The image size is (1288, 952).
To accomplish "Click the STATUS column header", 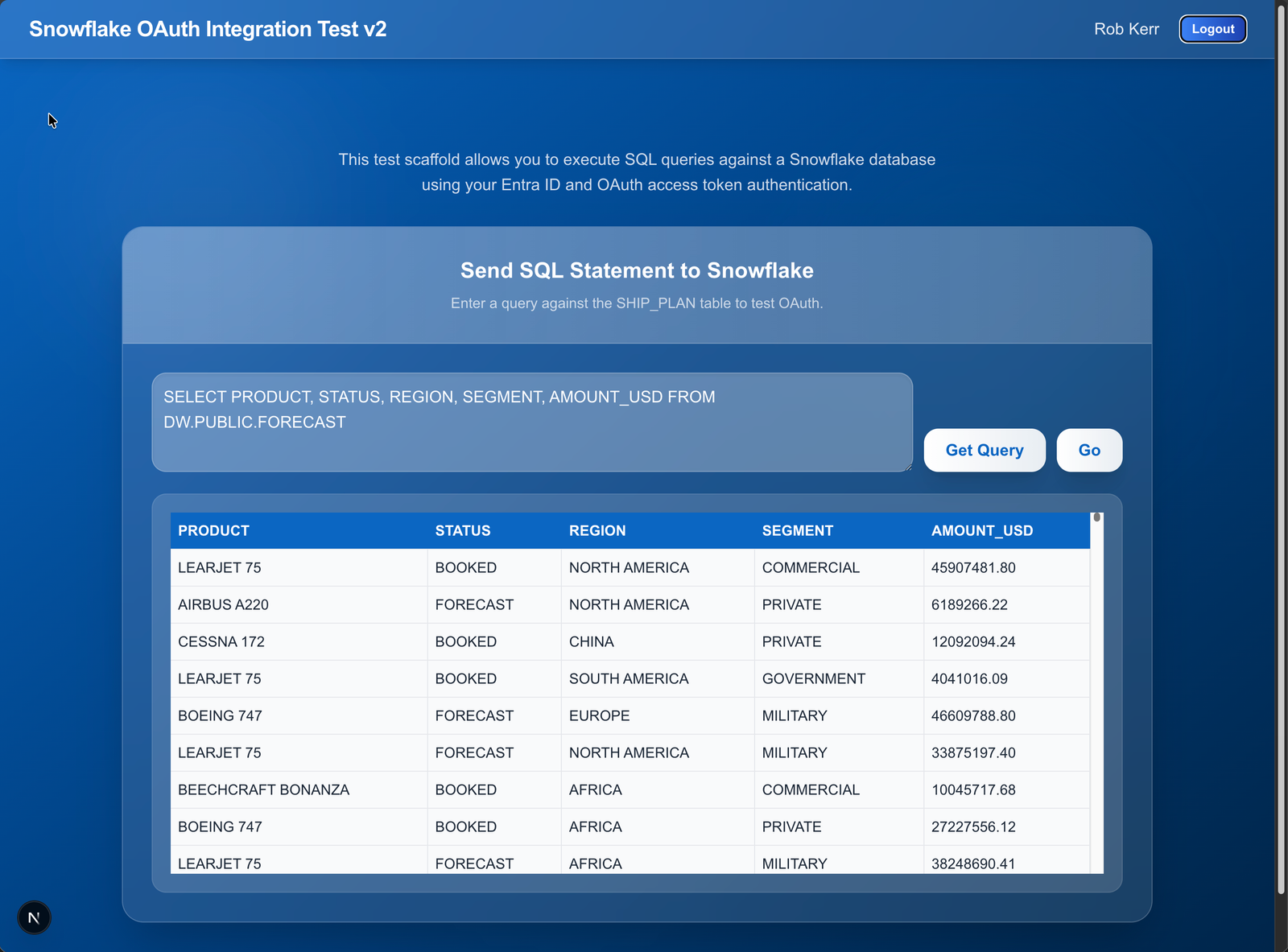I will 463,530.
